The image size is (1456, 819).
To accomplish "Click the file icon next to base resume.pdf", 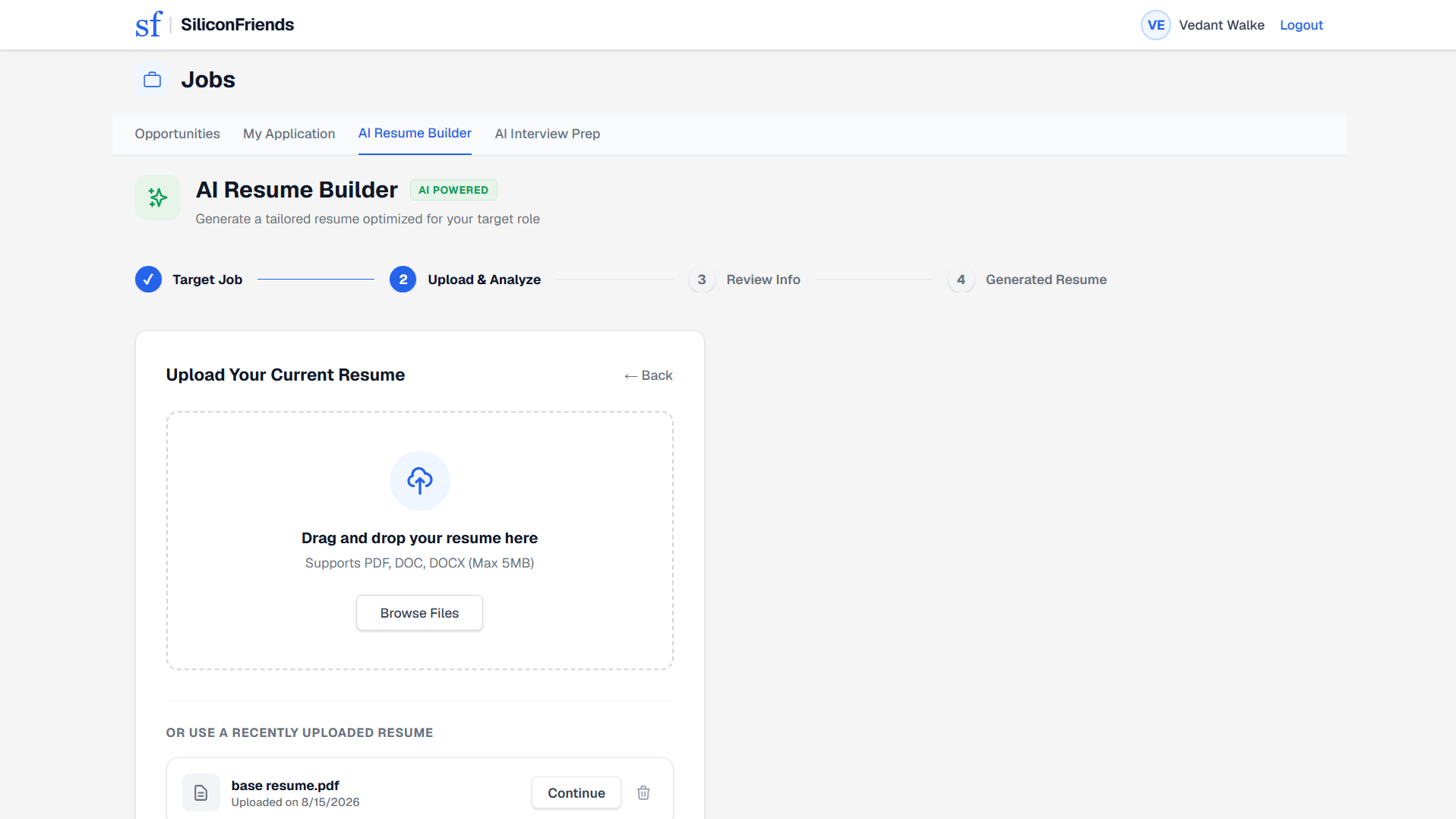I will point(201,792).
